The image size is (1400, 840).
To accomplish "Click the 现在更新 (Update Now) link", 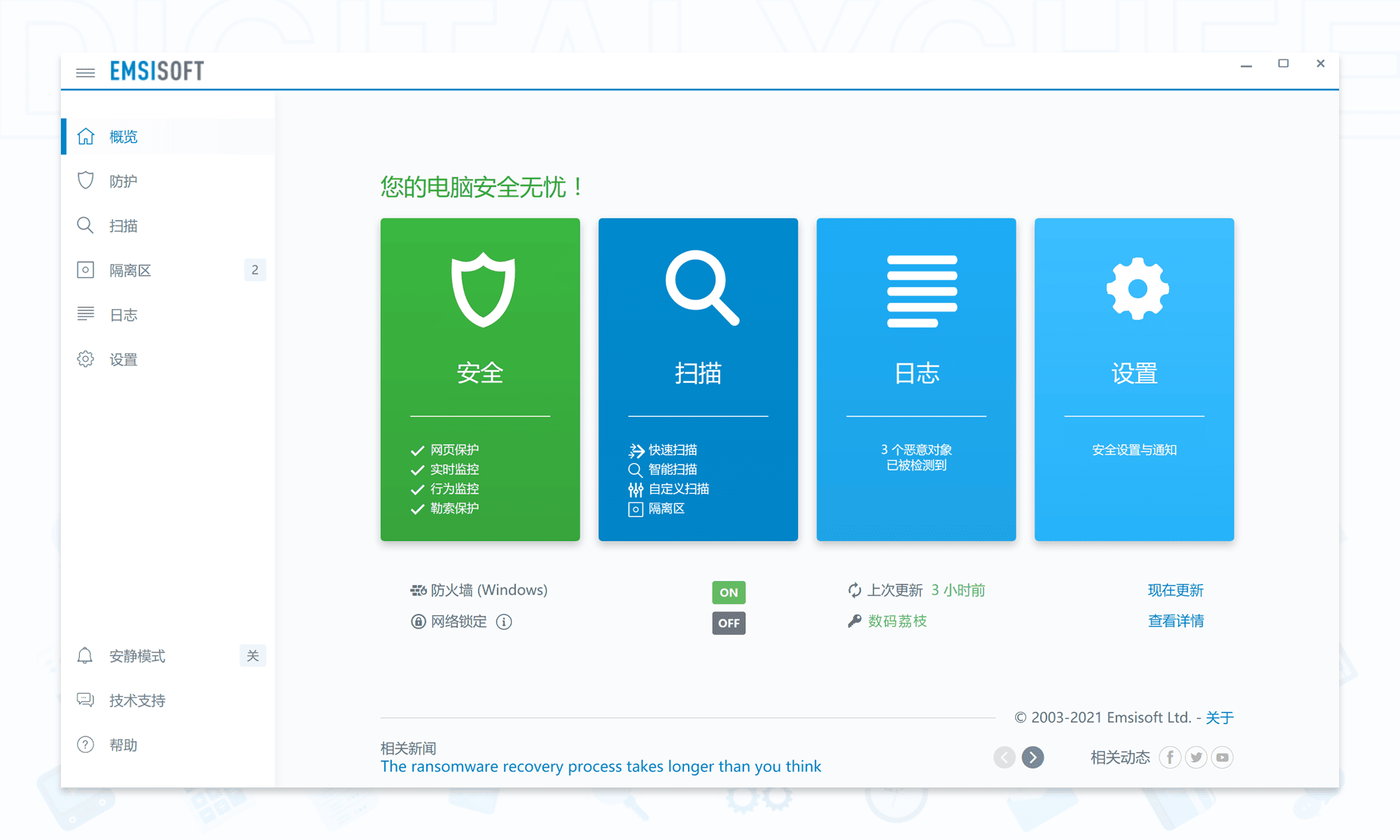I will 1175,590.
